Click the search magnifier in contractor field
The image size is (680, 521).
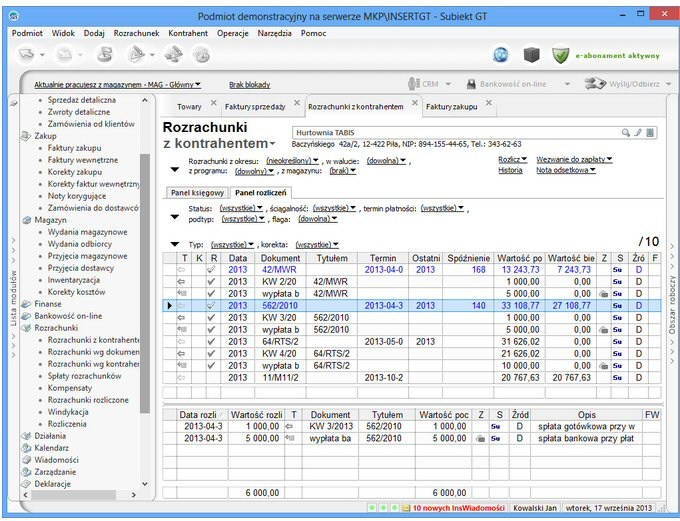click(x=626, y=132)
